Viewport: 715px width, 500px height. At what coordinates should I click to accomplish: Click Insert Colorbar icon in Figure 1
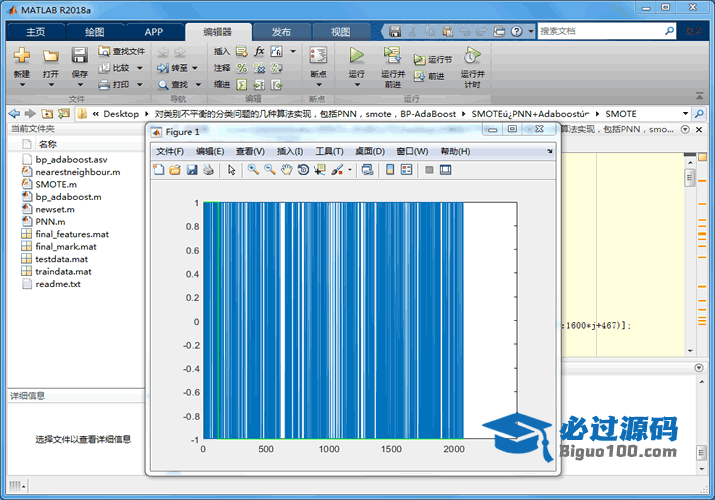[x=390, y=170]
